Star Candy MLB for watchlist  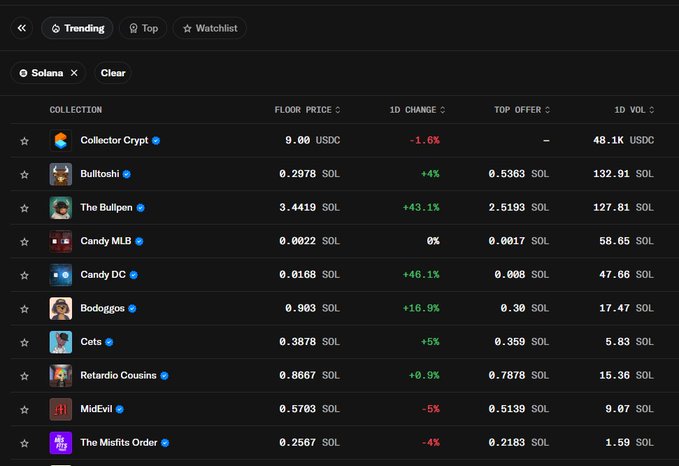click(24, 242)
